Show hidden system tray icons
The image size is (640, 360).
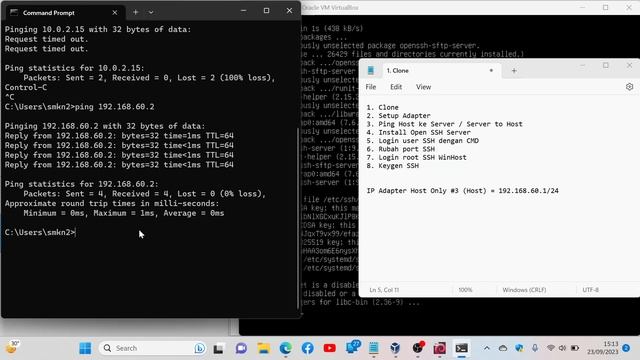click(x=487, y=348)
